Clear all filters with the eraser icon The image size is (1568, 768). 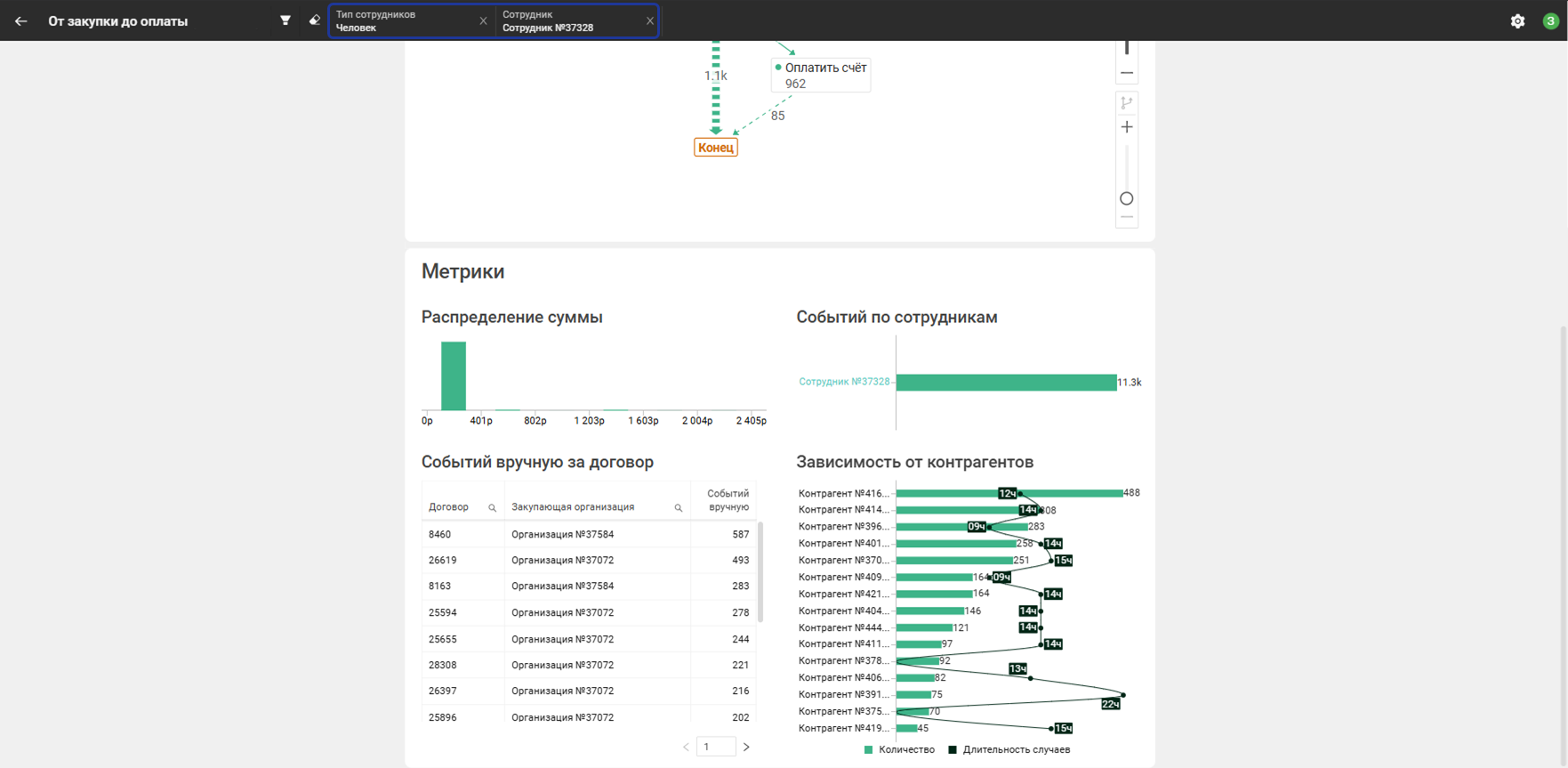[314, 20]
